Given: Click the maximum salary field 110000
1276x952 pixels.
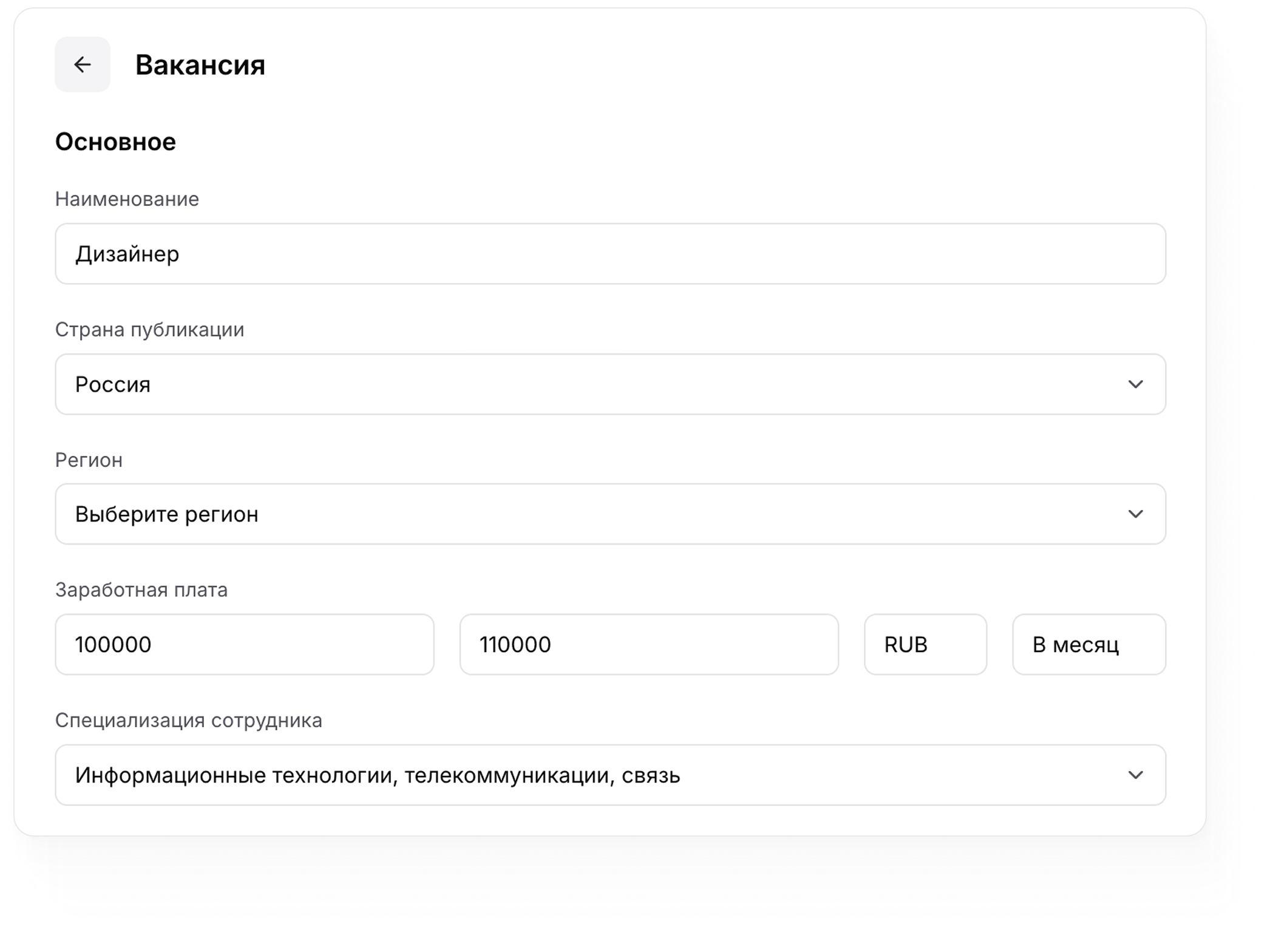Looking at the screenshot, I should pyautogui.click(x=648, y=644).
